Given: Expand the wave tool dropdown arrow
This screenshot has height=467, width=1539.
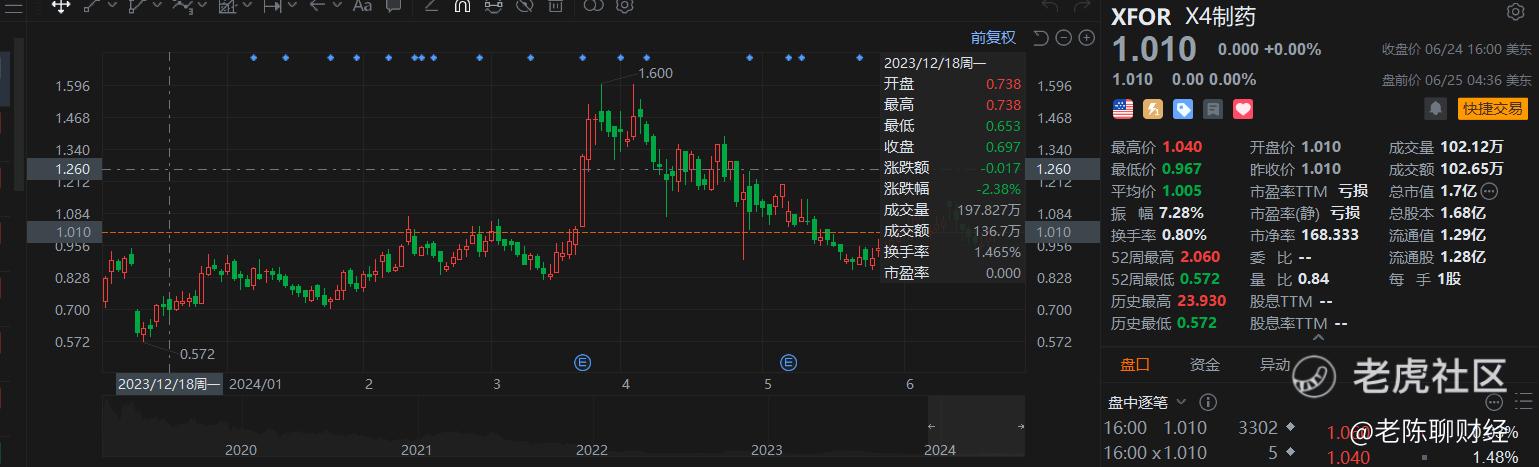Looking at the screenshot, I should click(x=202, y=5).
